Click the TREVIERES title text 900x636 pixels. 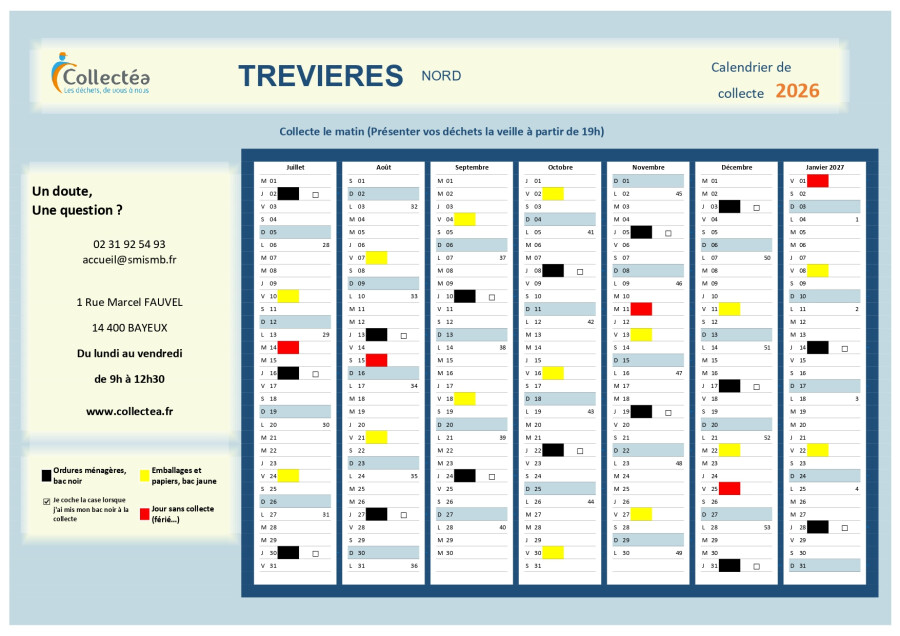point(320,76)
